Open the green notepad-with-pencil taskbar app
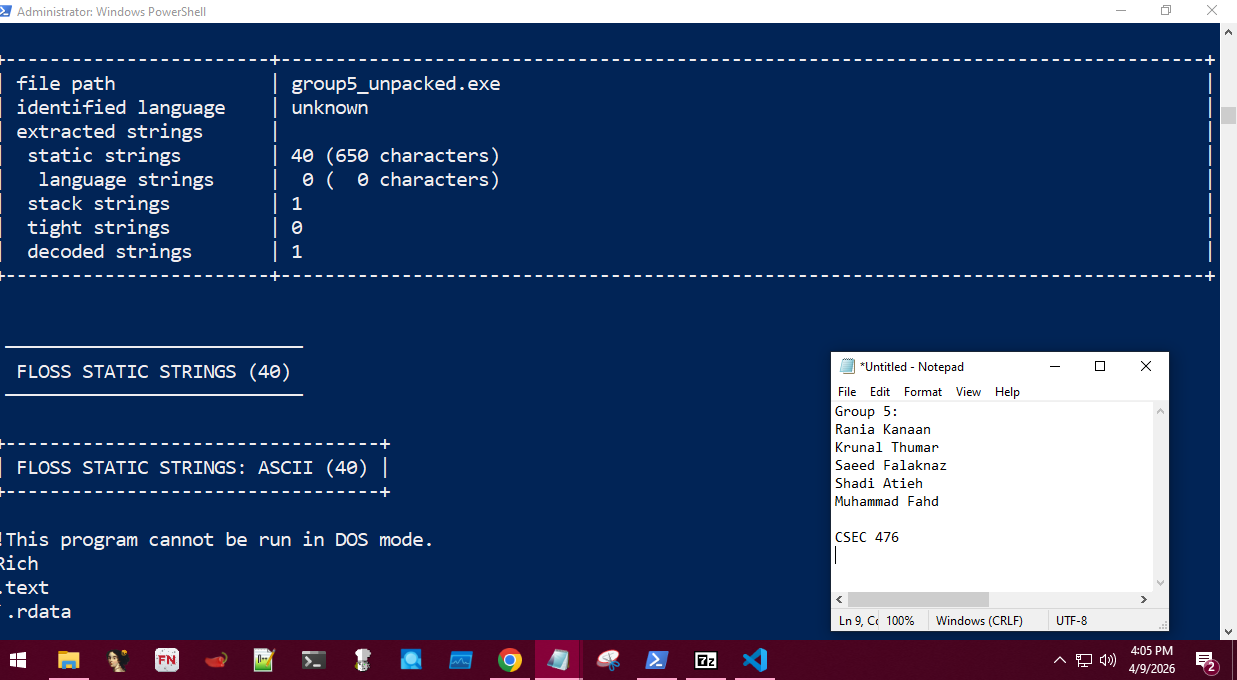This screenshot has height=680, width=1237. coord(265,660)
